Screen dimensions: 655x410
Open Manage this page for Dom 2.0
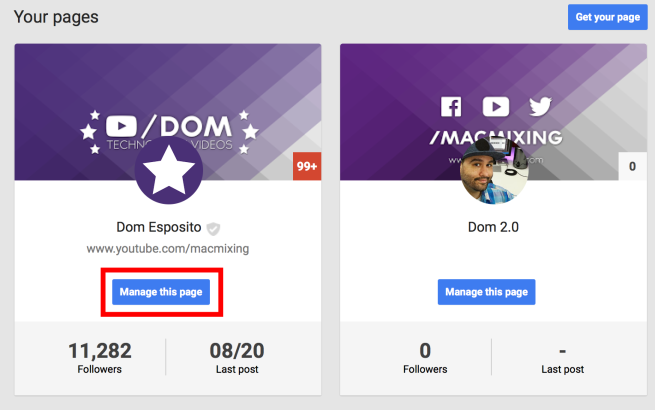pyautogui.click(x=486, y=292)
